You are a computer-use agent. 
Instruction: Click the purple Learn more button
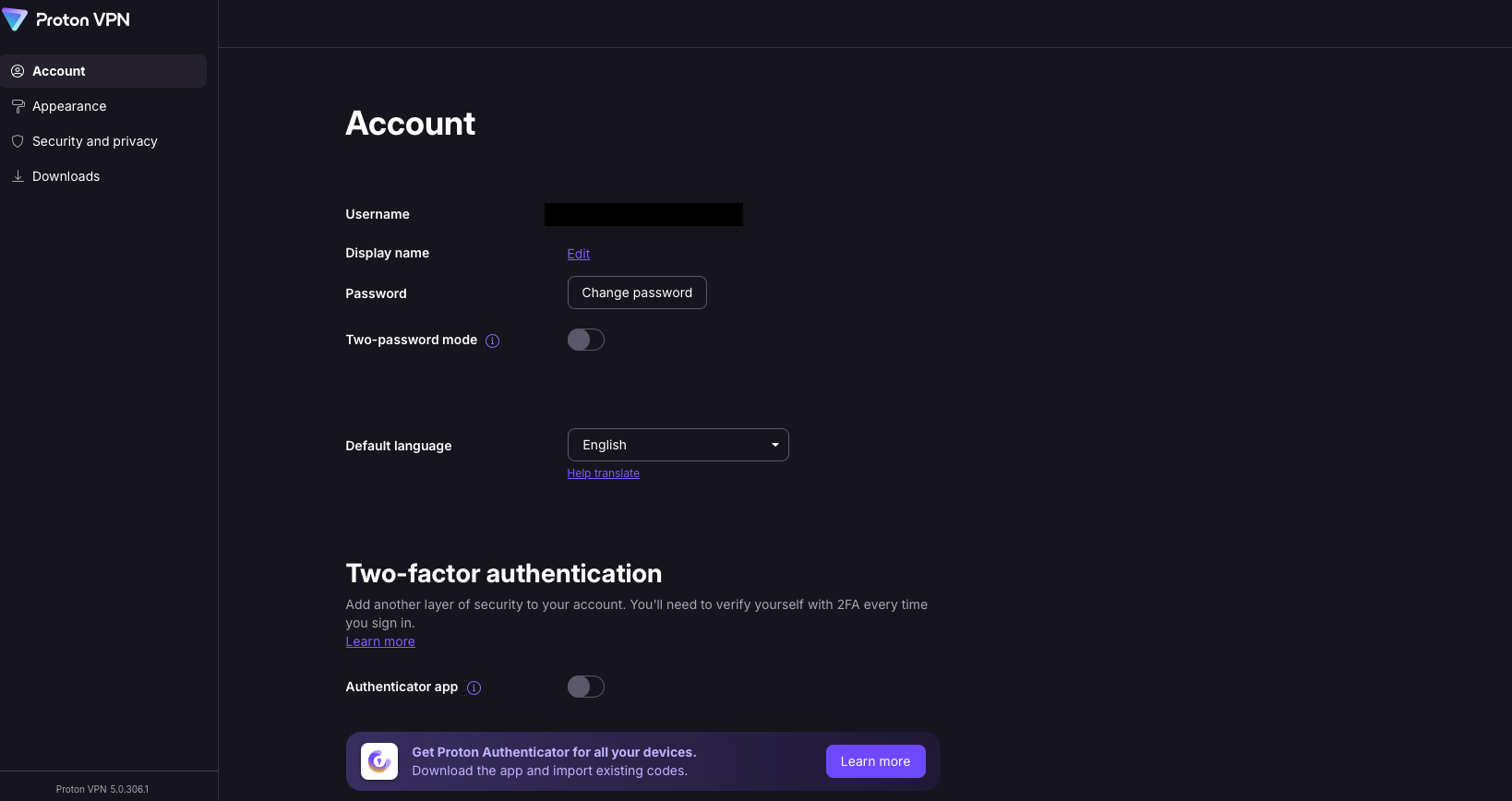click(876, 761)
